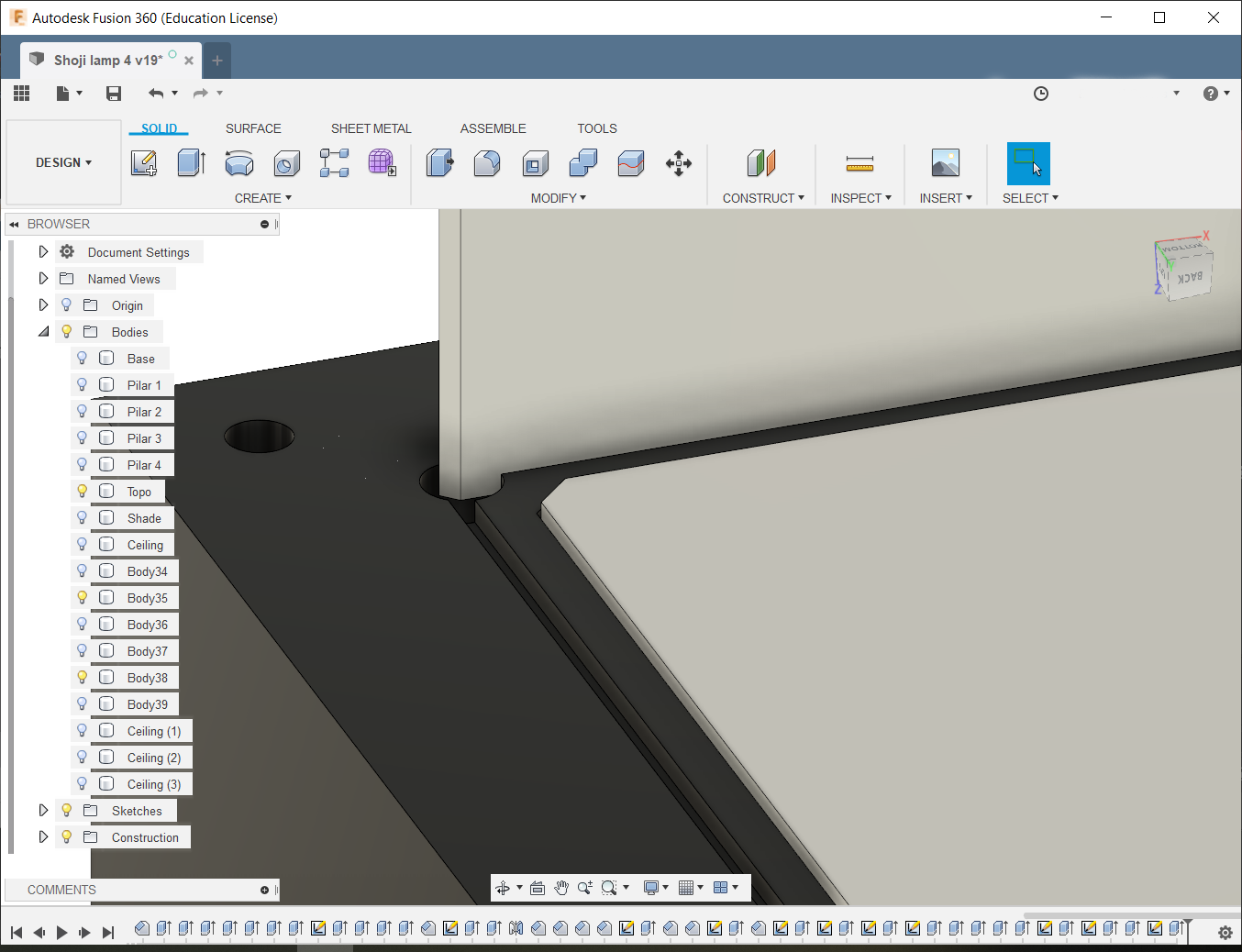Activate the Move/Copy tool

pos(679,163)
